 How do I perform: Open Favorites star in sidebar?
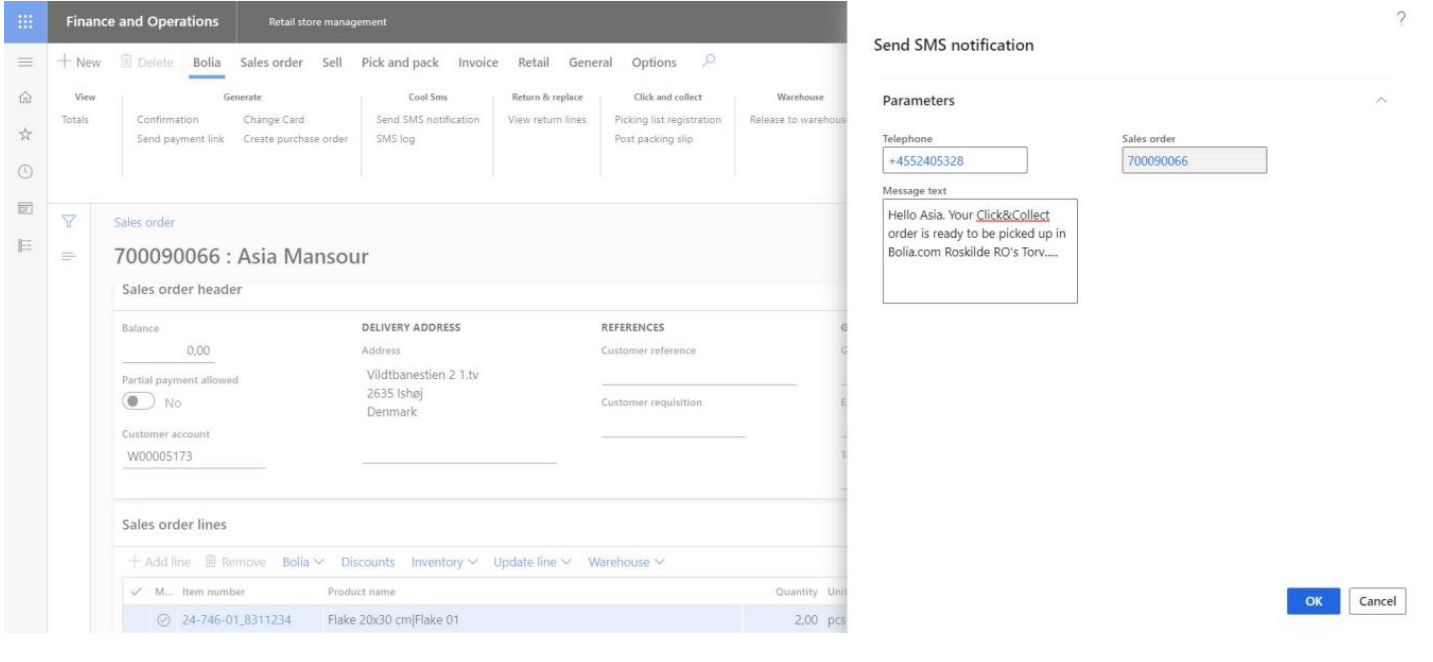pos(26,133)
